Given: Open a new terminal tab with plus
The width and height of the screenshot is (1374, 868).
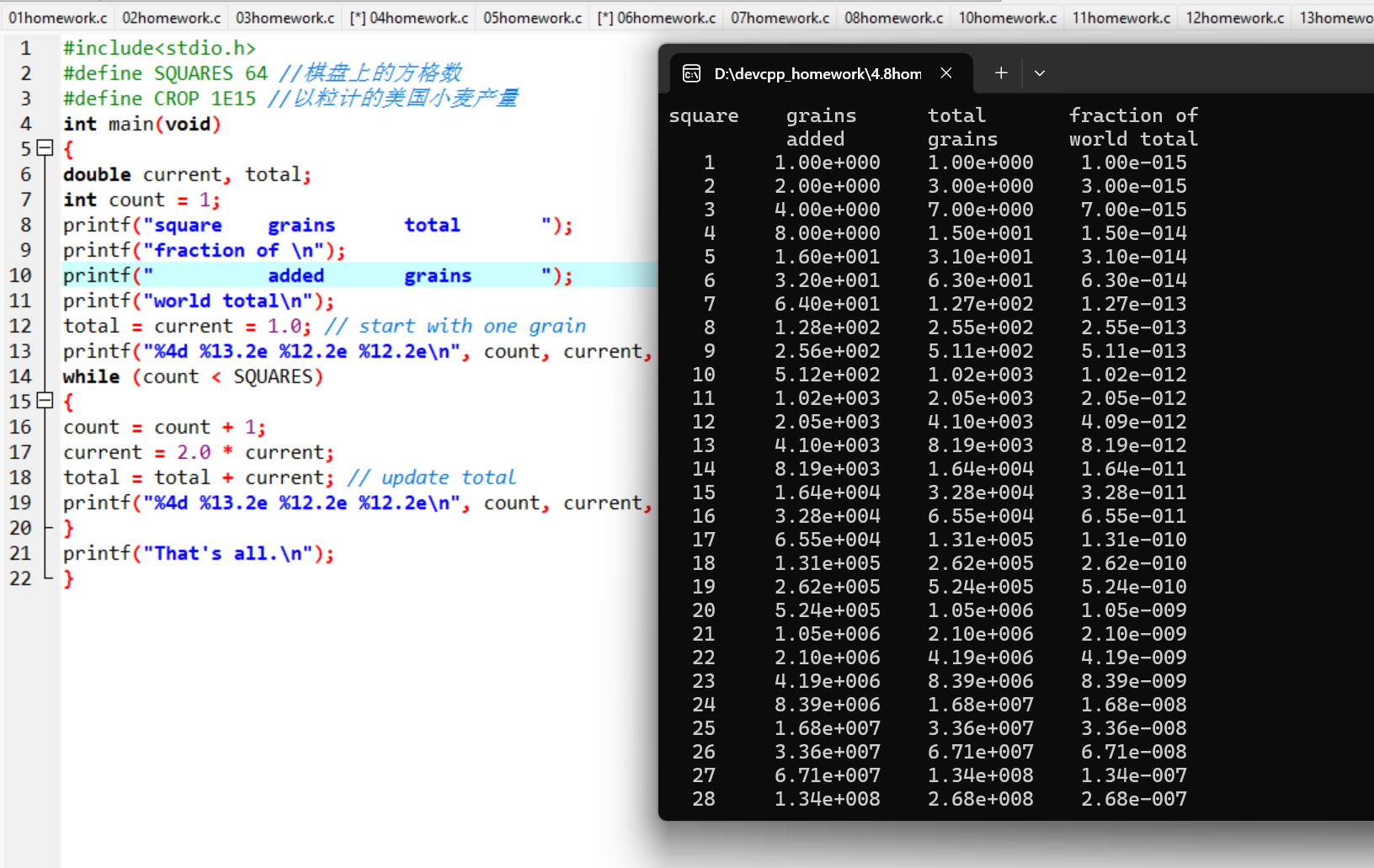Looking at the screenshot, I should point(1001,73).
